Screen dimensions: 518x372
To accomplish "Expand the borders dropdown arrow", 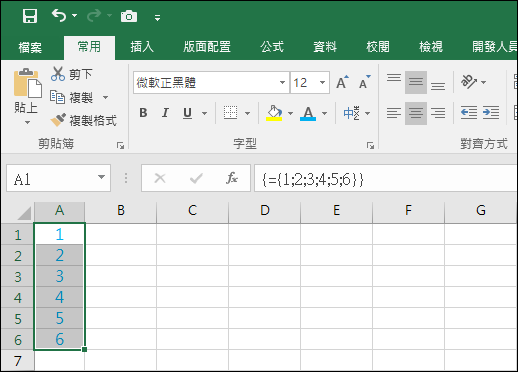I will coord(247,113).
